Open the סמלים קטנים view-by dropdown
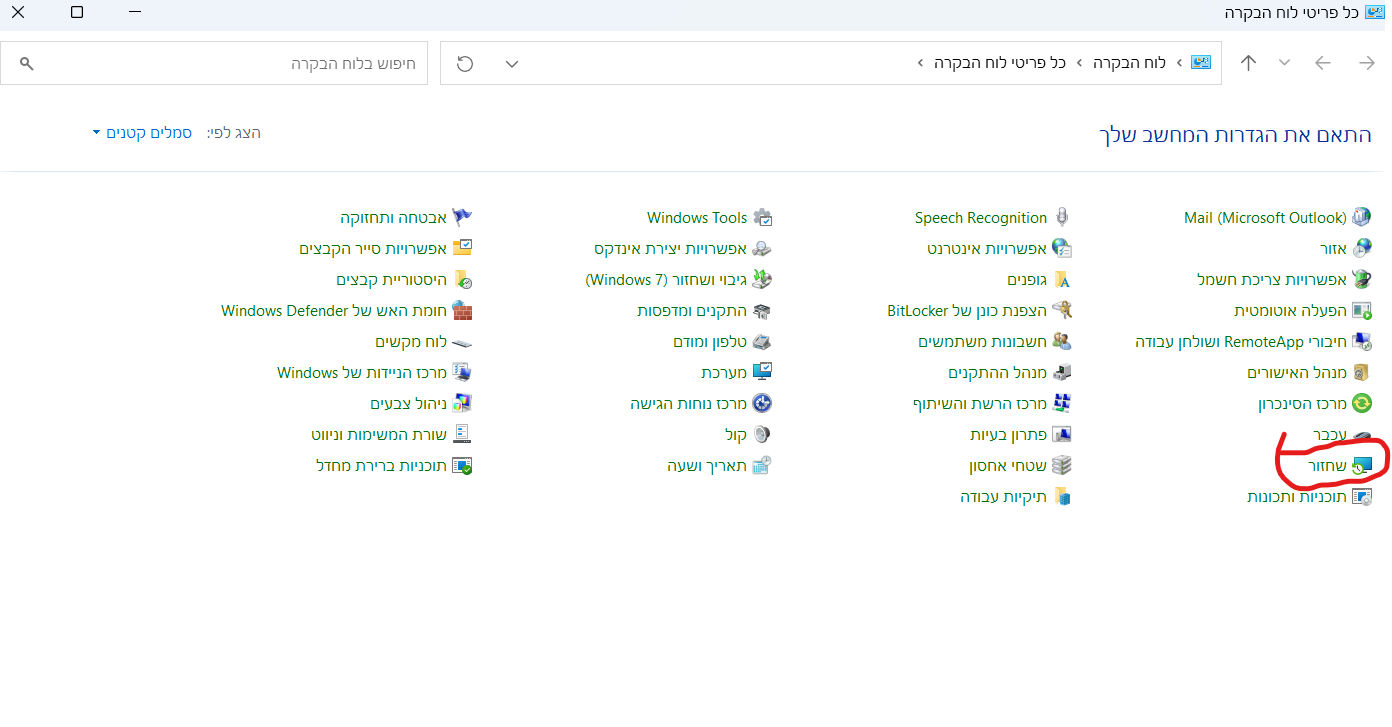Screen dimensions: 1392x727 point(142,133)
